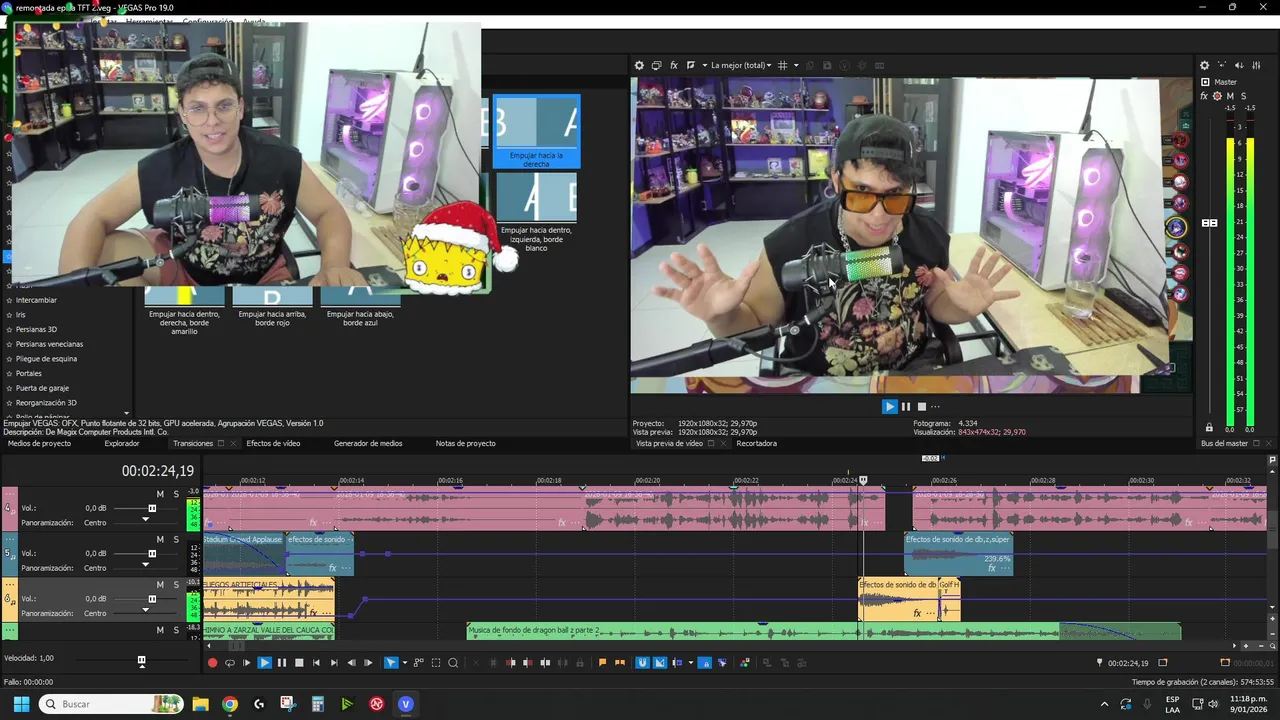Click the Insert marker icon
Screen dimensions: 1280x720
(x=602, y=662)
